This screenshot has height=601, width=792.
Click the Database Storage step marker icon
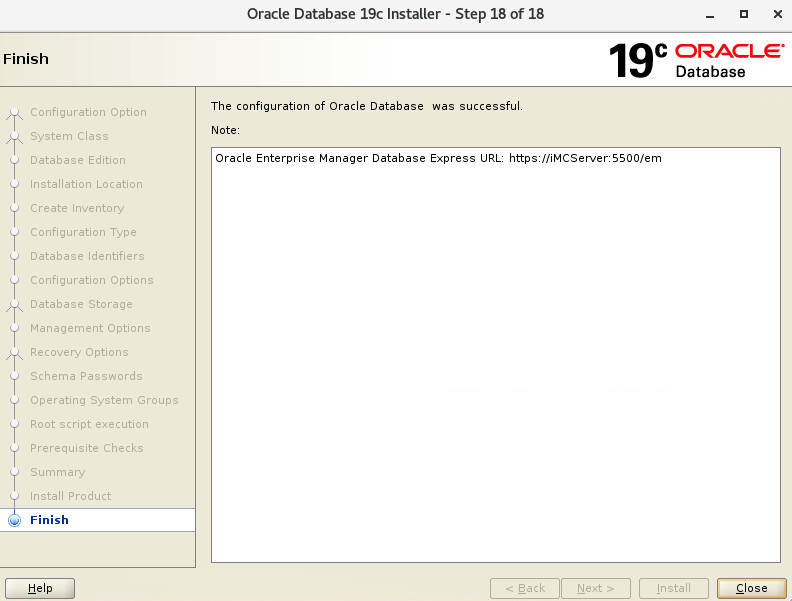15,306
